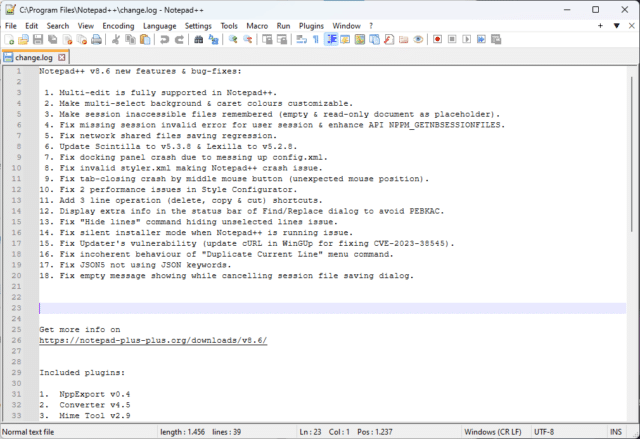Add a new tab with the plus button
640x439 pixels.
(x=600, y=26)
